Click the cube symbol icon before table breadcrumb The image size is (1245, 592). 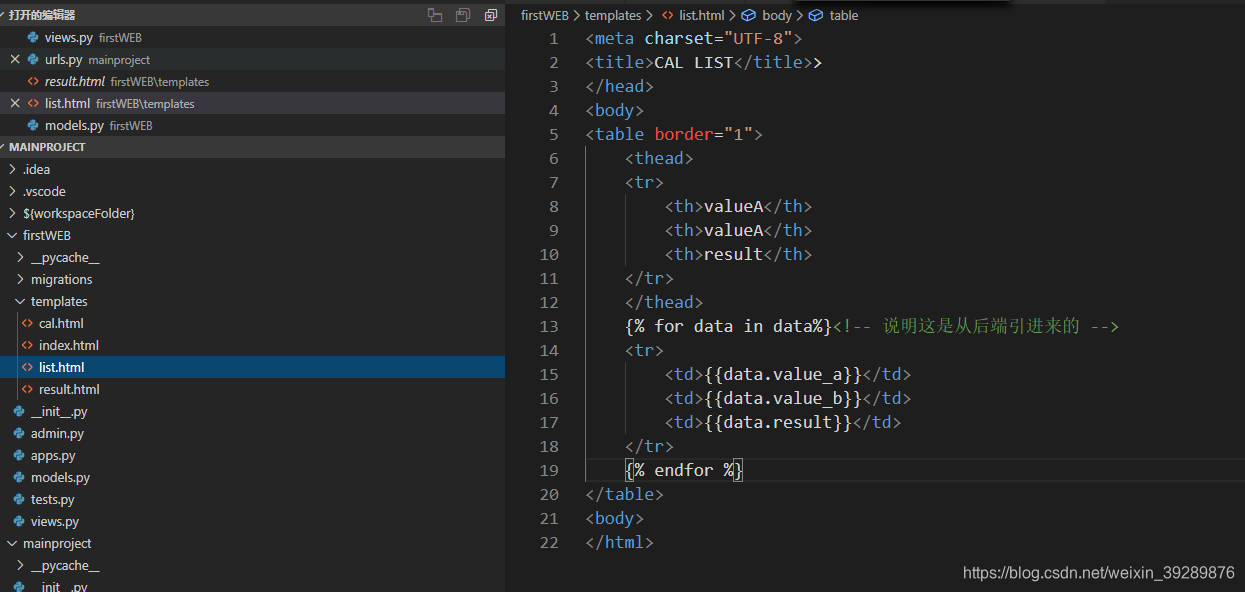coord(816,15)
